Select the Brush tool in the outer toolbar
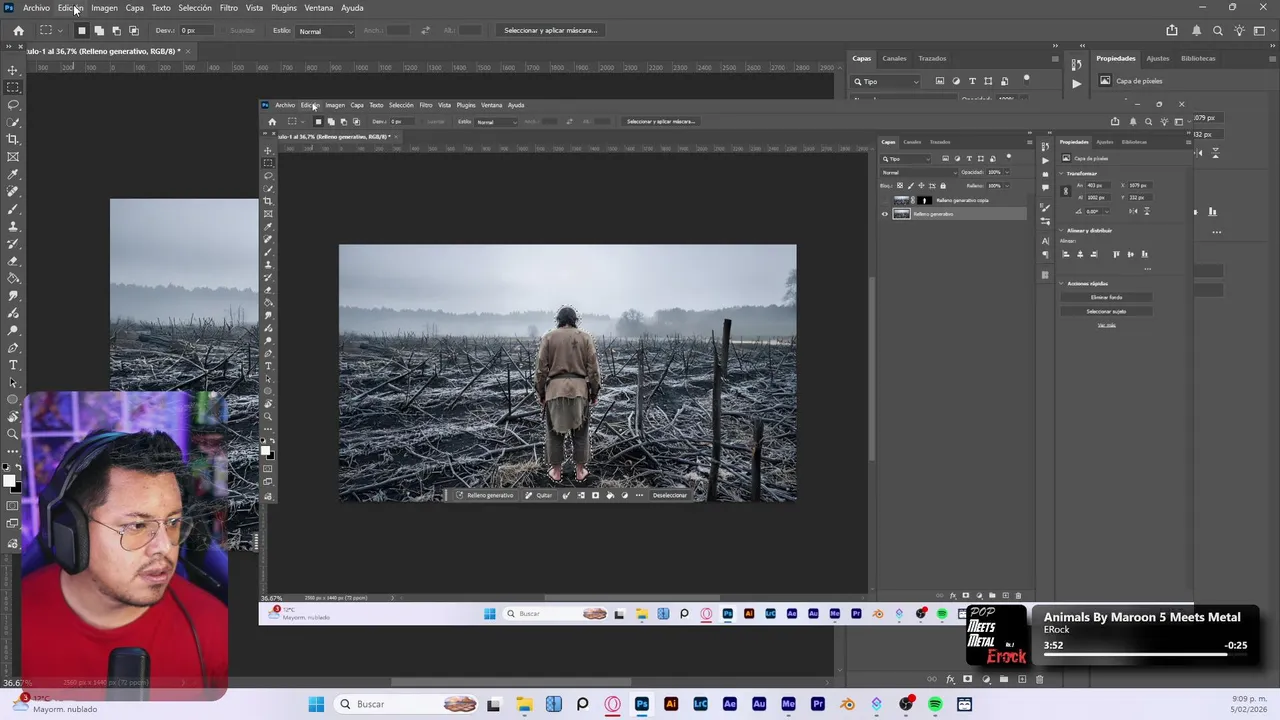This screenshot has height=720, width=1280. 13,209
